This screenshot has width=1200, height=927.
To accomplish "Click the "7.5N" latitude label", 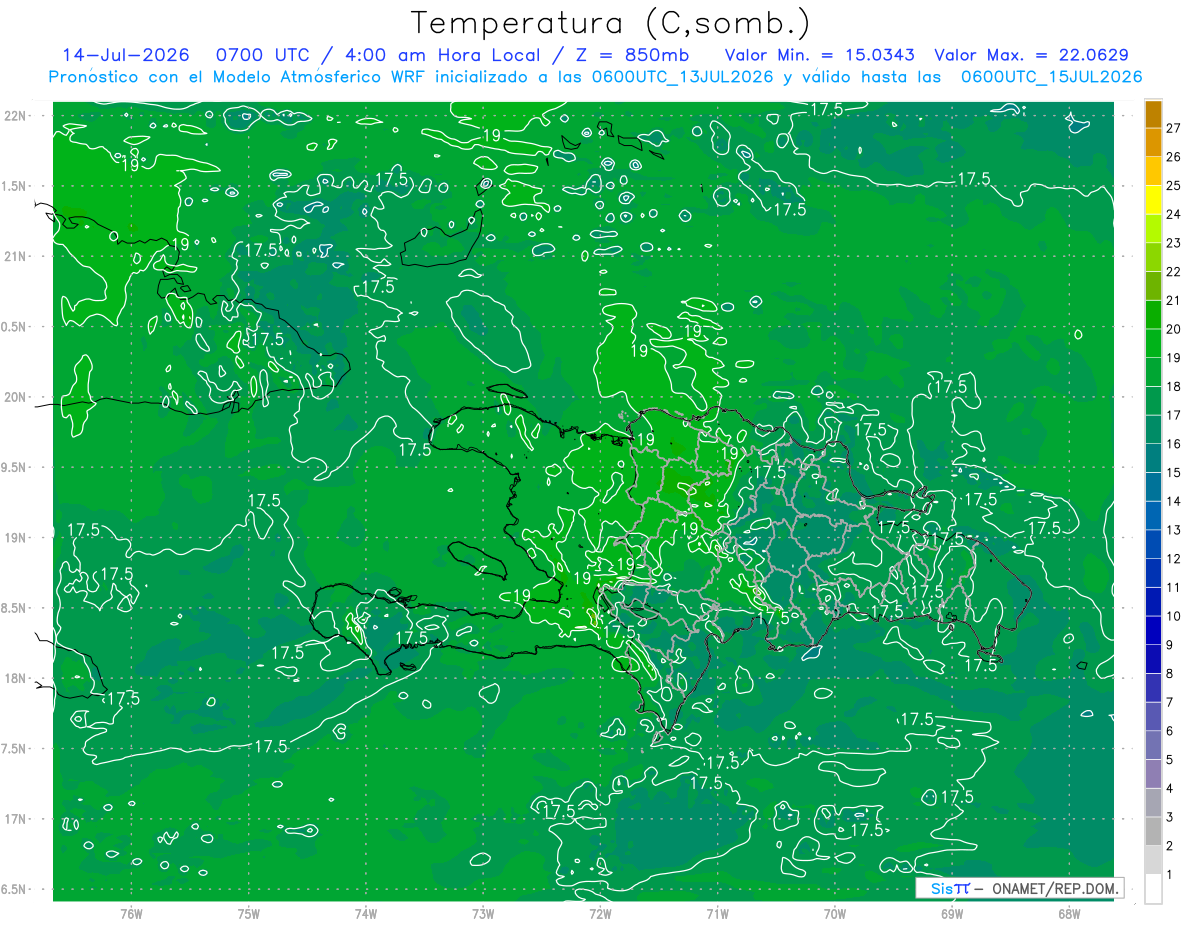I will [x=15, y=749].
